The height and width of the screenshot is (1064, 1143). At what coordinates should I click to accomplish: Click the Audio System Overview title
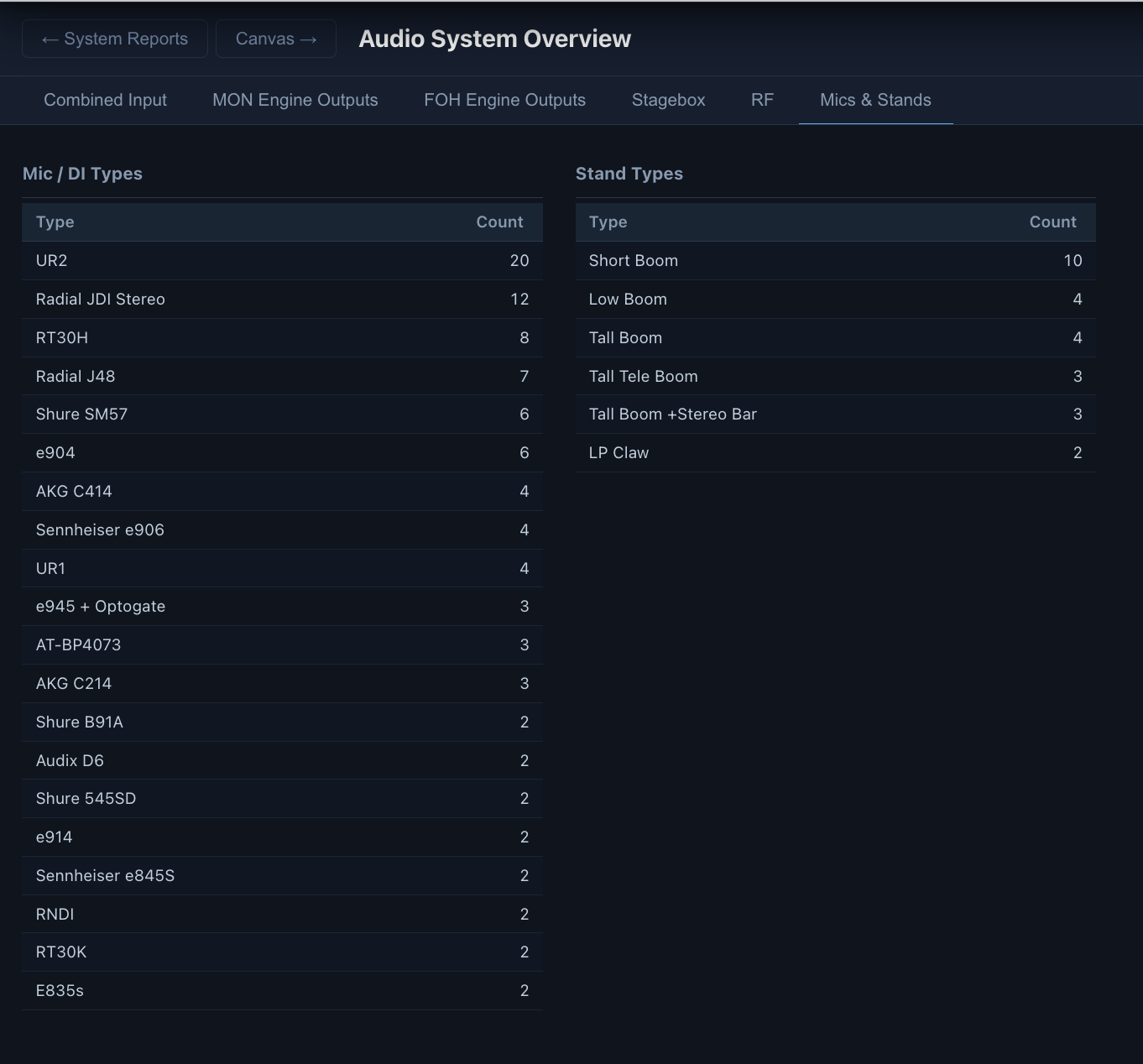click(x=495, y=39)
